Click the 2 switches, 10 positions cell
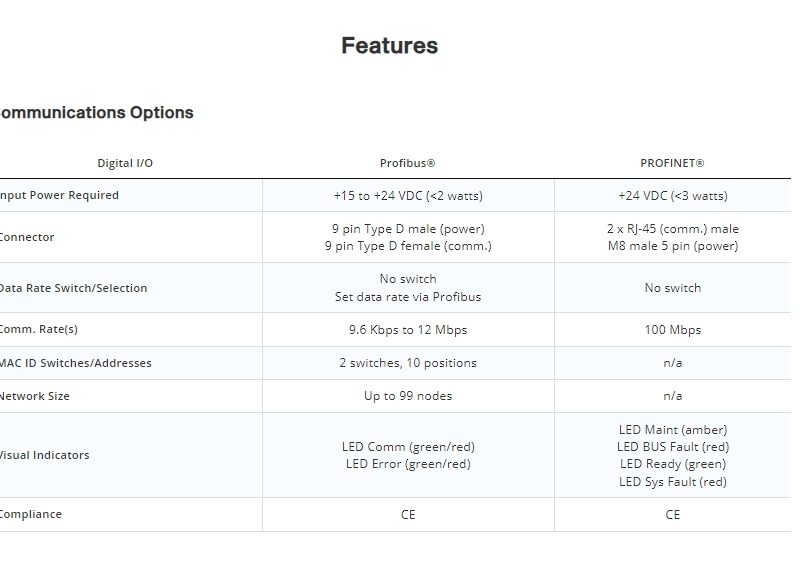800x582 pixels. (408, 363)
